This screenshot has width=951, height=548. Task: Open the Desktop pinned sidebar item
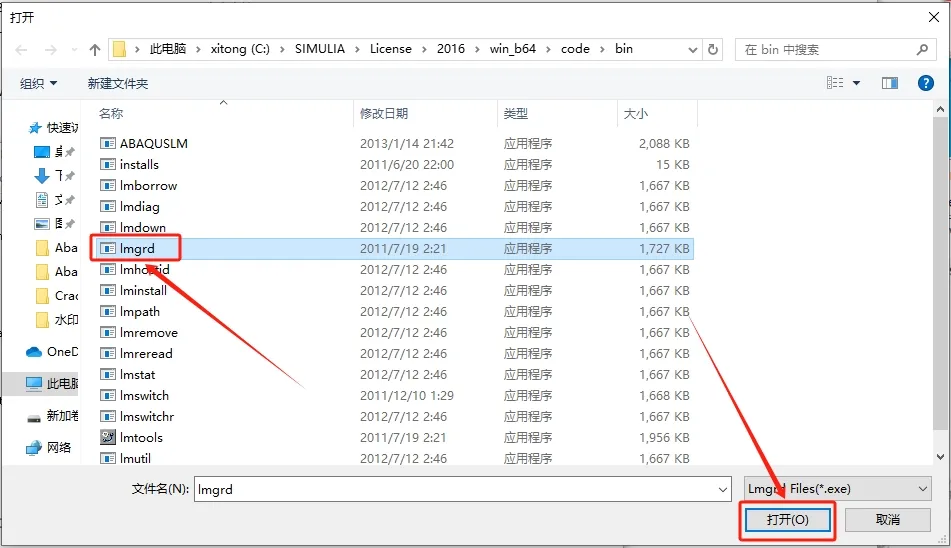pyautogui.click(x=55, y=152)
